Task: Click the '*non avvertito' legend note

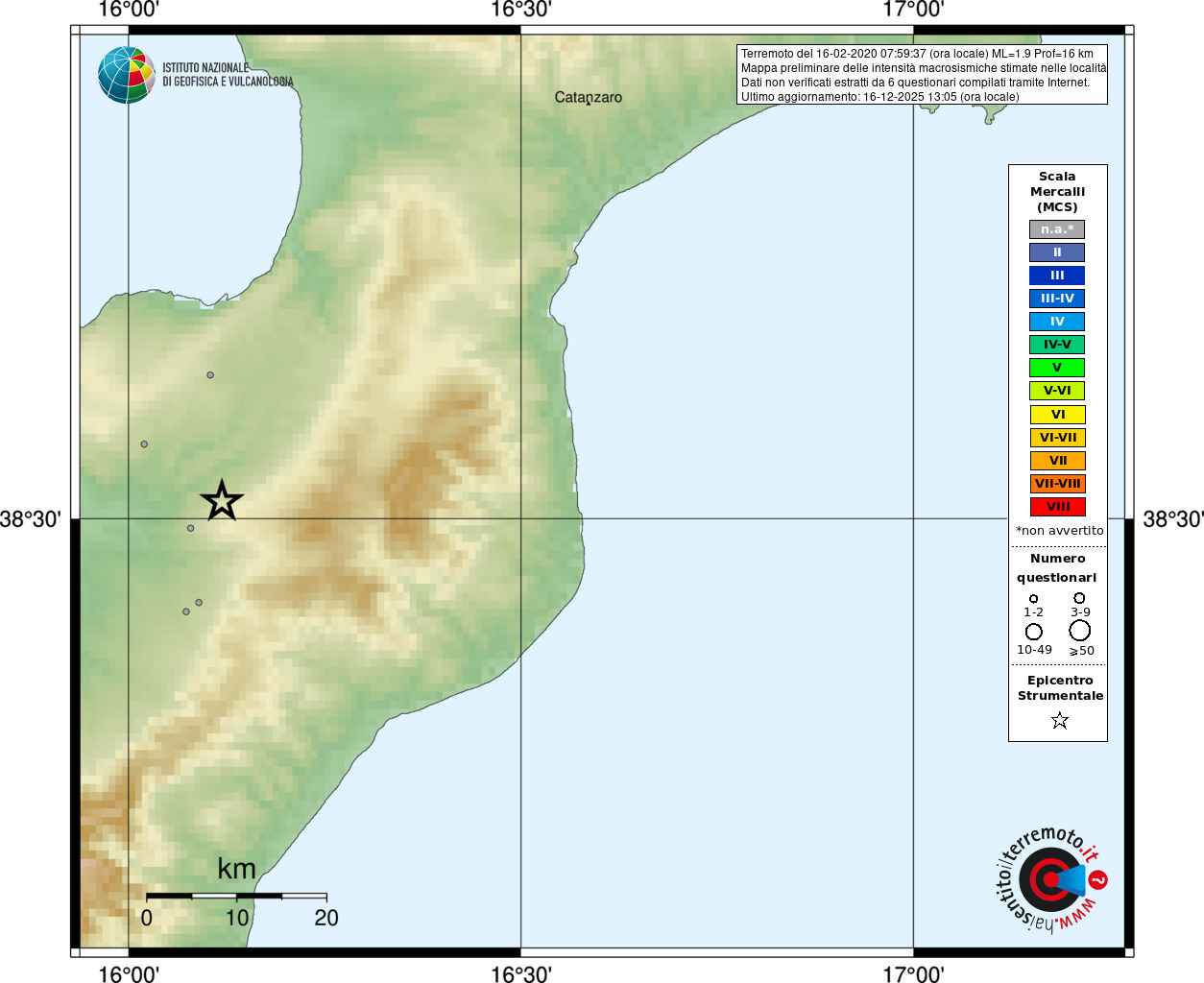Action: click(x=1059, y=531)
